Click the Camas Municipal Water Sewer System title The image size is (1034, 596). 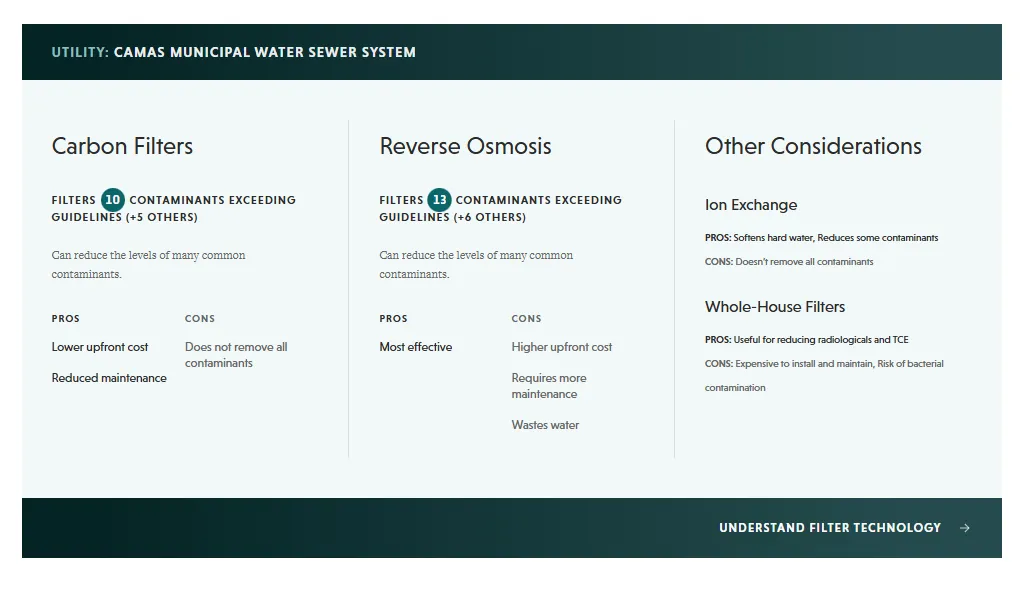pos(264,52)
